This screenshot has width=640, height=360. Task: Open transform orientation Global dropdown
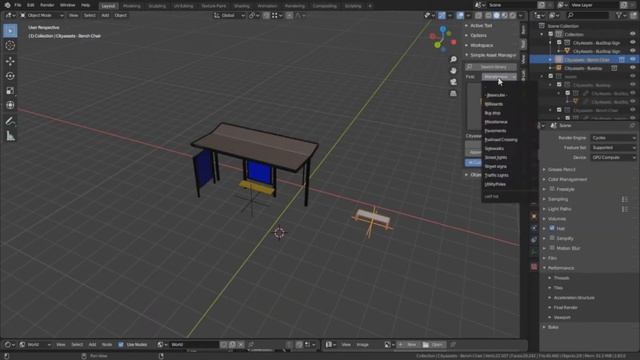[229, 16]
